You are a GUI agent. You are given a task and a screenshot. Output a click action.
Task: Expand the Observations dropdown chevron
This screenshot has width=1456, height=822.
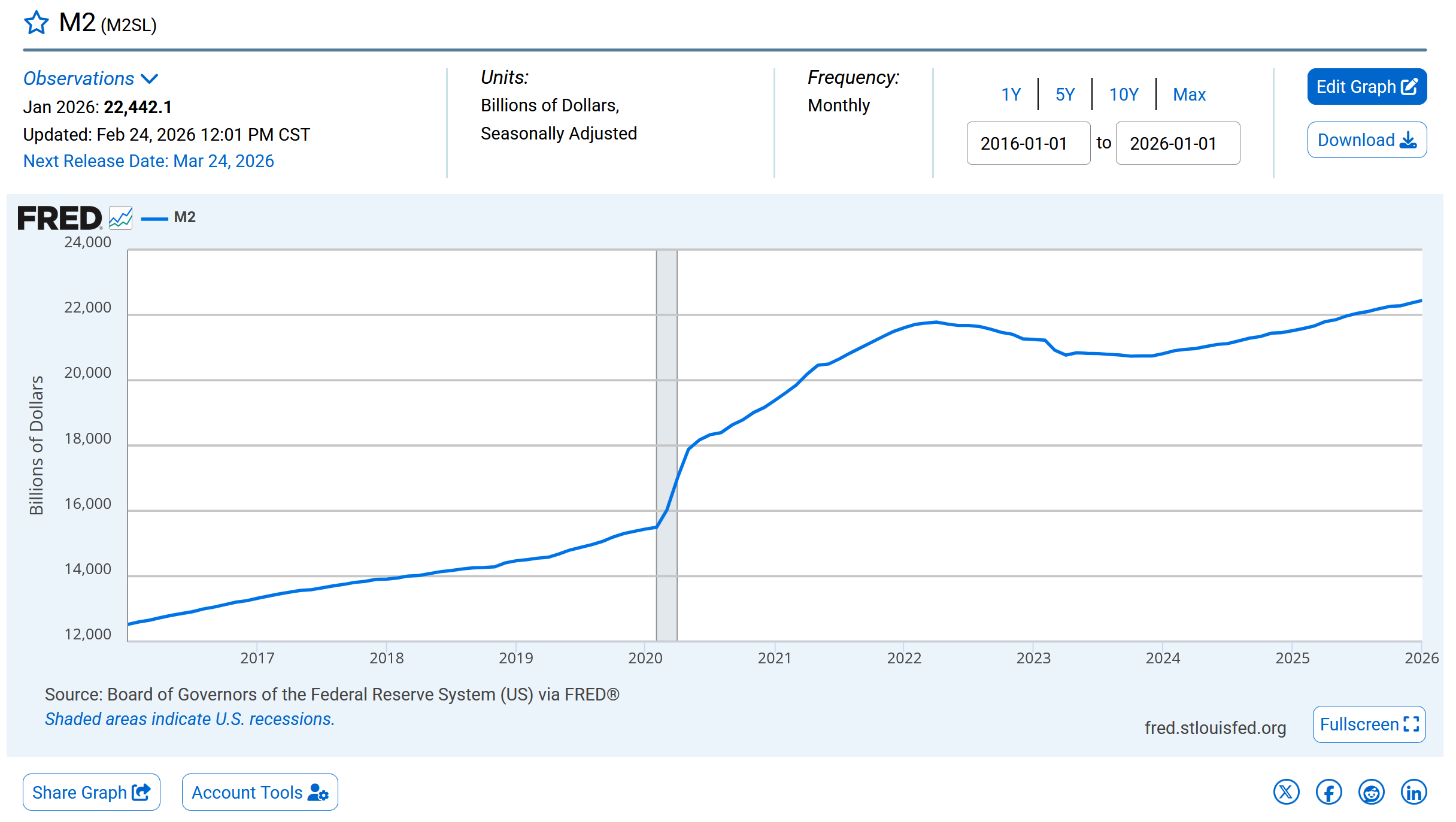pyautogui.click(x=149, y=78)
